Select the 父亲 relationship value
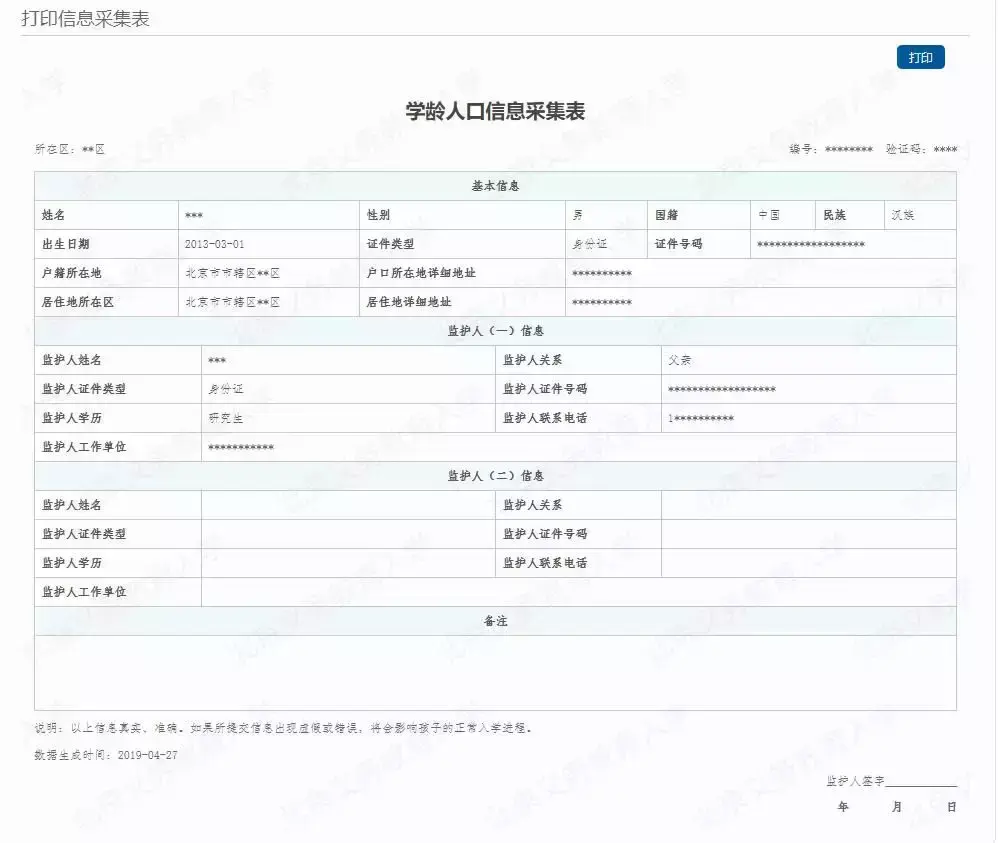 pyautogui.click(x=680, y=360)
